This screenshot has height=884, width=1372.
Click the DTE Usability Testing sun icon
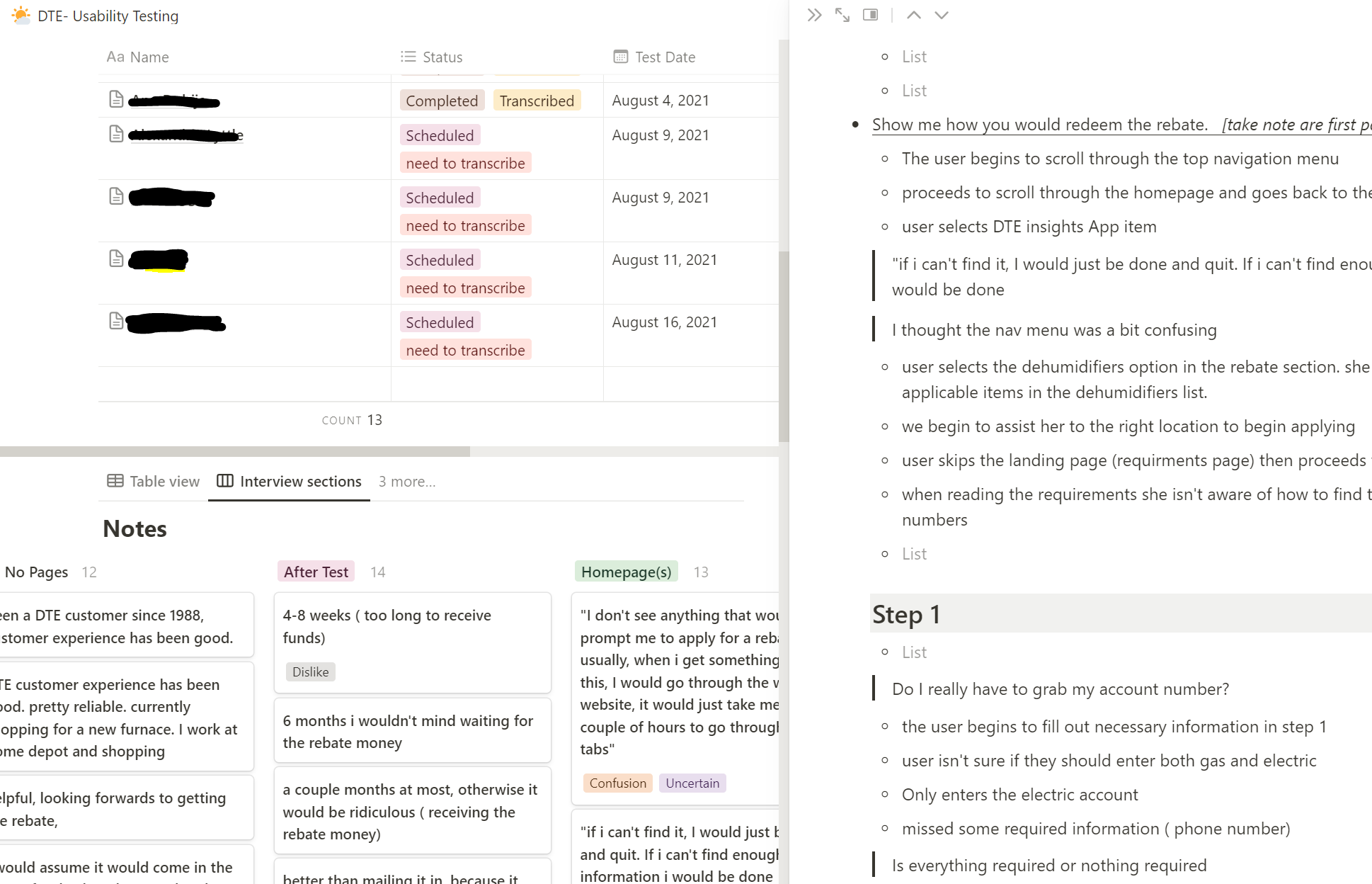pyautogui.click(x=21, y=15)
